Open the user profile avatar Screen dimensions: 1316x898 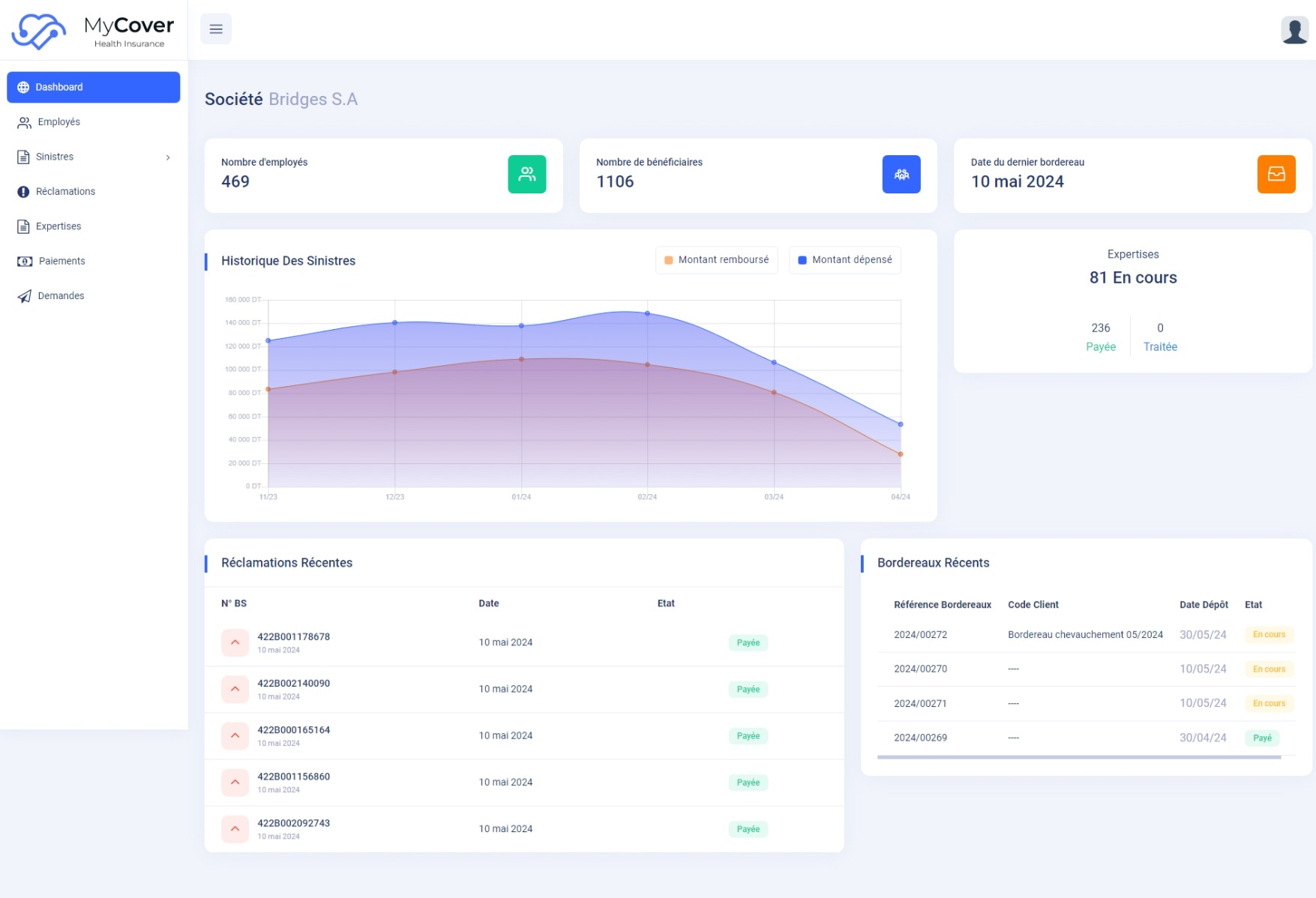pos(1294,30)
